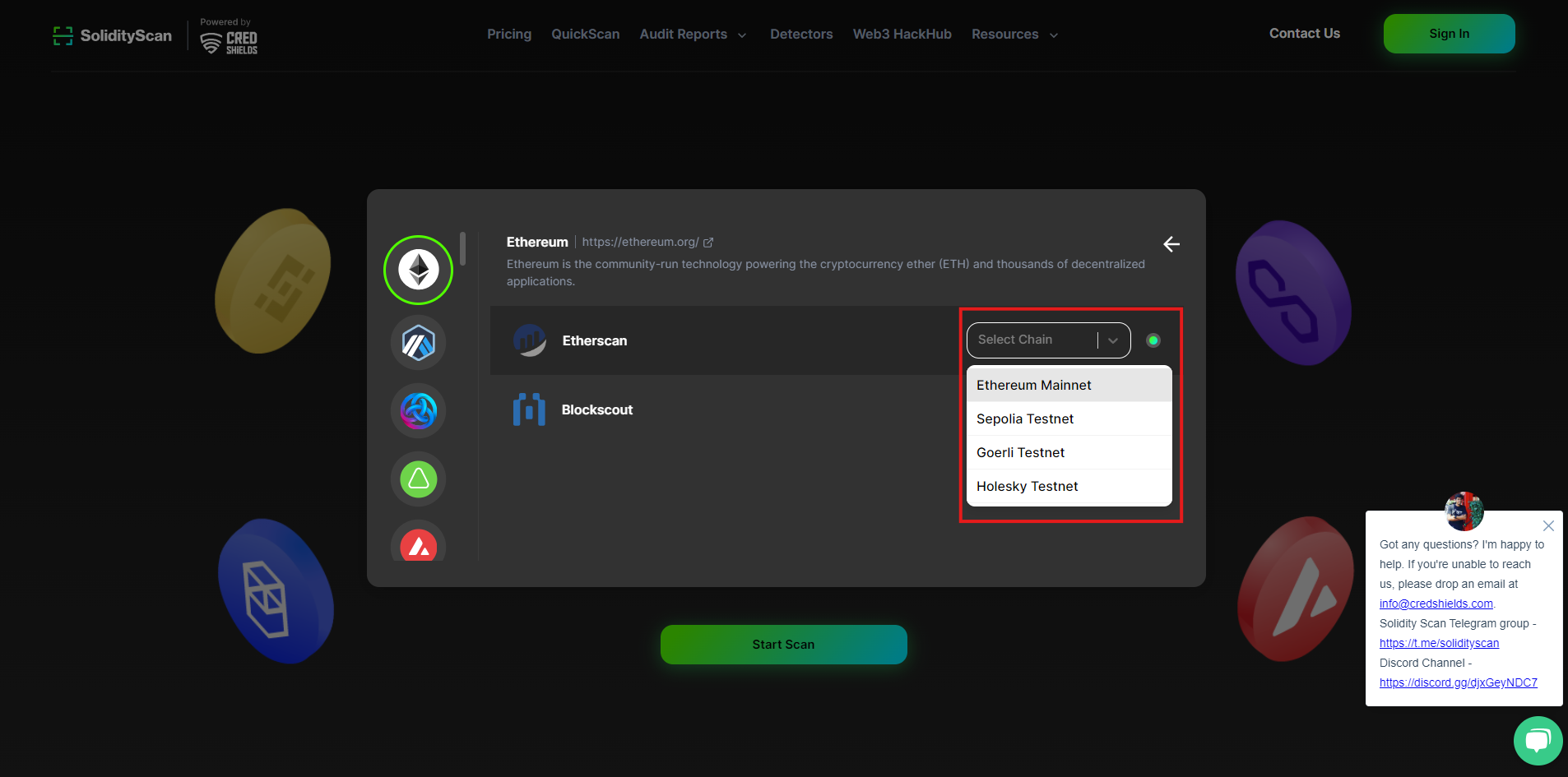Open the Telegram group link
Image resolution: width=1568 pixels, height=777 pixels.
point(1439,643)
